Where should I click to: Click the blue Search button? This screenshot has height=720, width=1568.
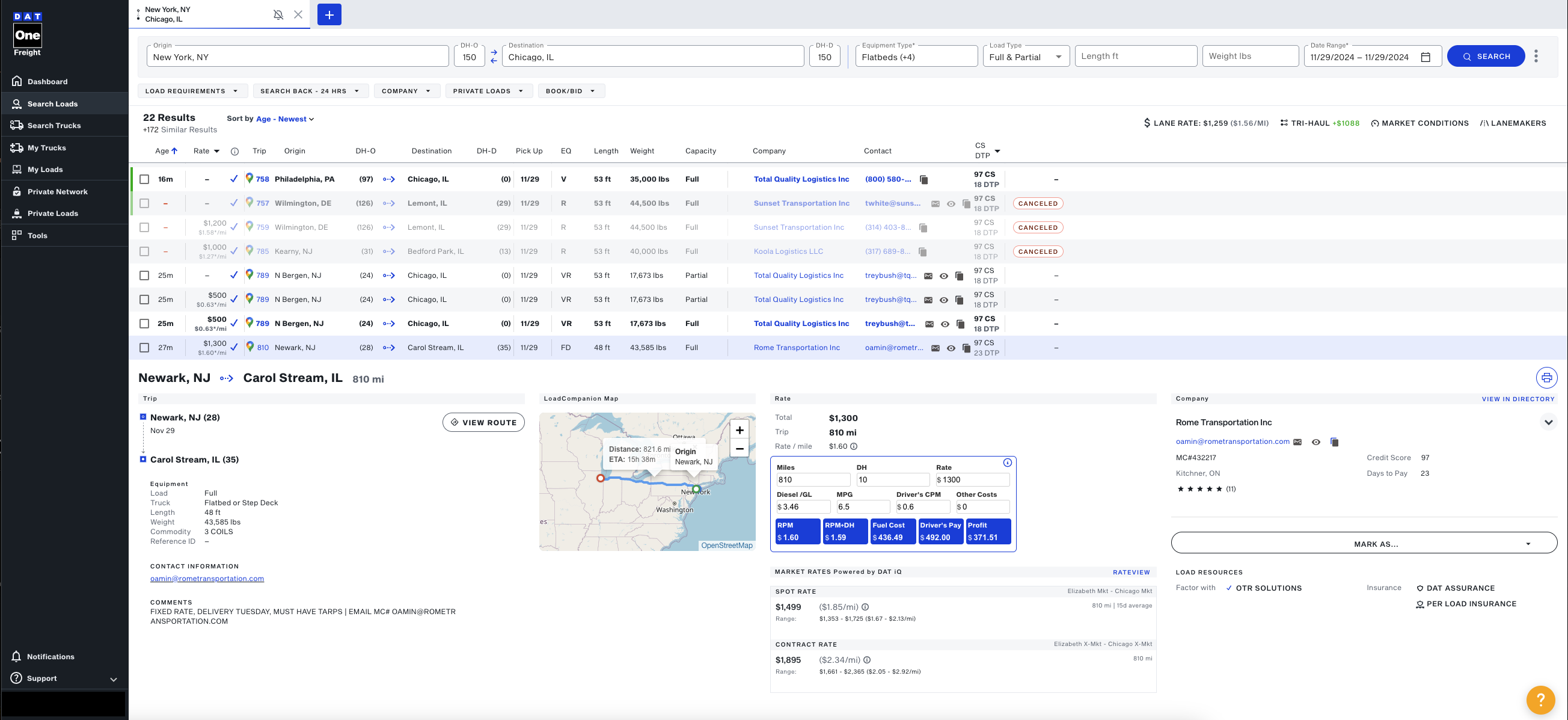pyautogui.click(x=1486, y=56)
